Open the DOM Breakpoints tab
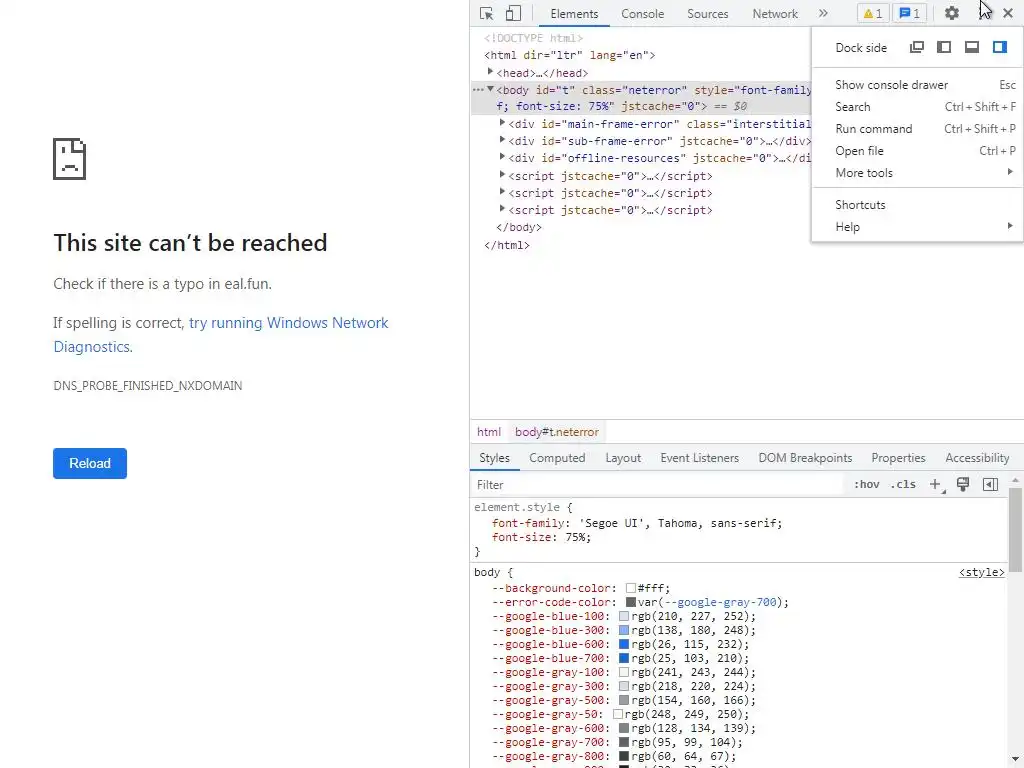1024x768 pixels. click(x=805, y=458)
